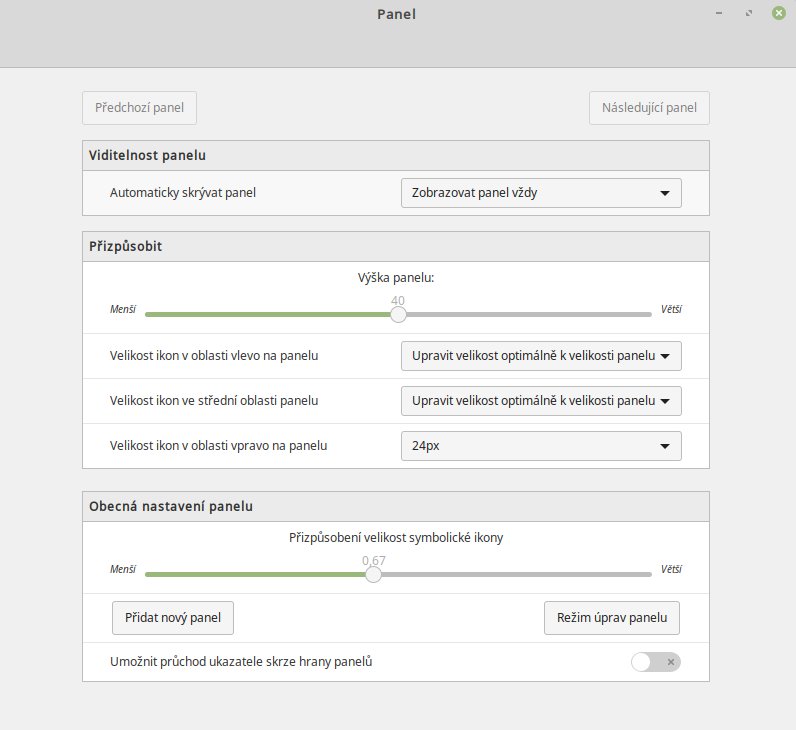
Task: Enable Režim úprav panelu
Action: [612, 618]
